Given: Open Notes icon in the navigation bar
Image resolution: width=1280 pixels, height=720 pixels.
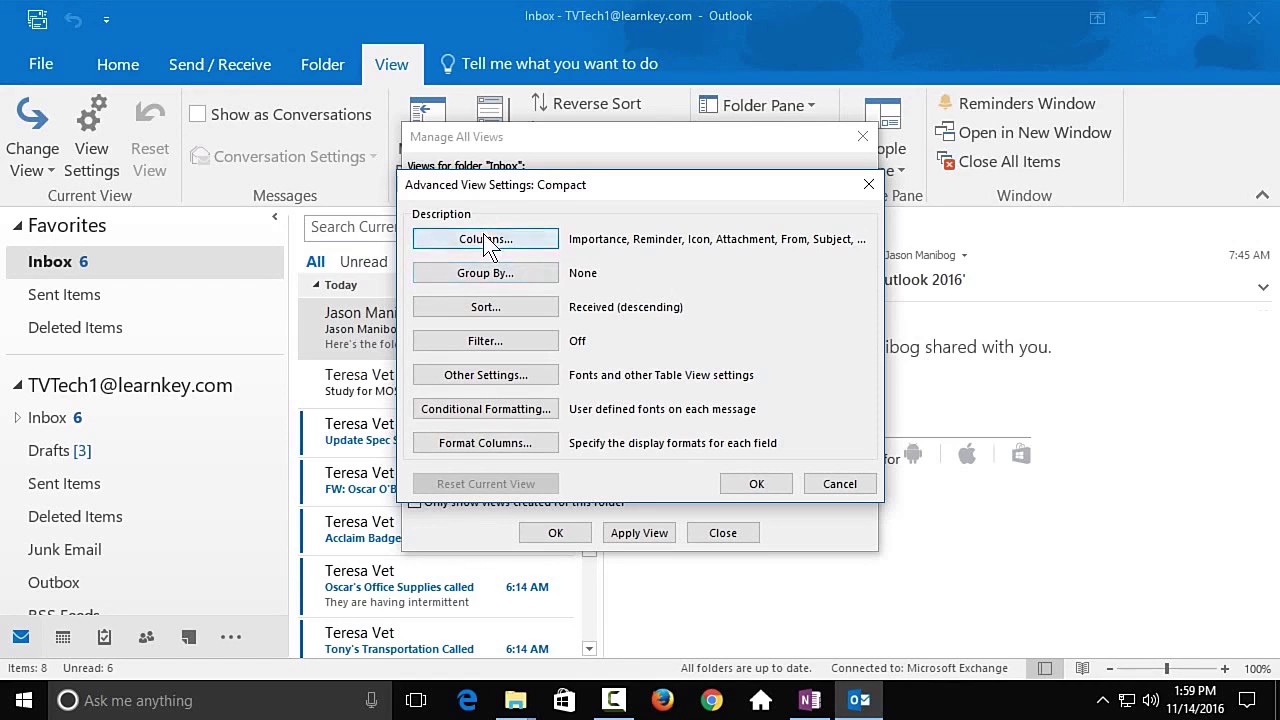Looking at the screenshot, I should [x=188, y=637].
